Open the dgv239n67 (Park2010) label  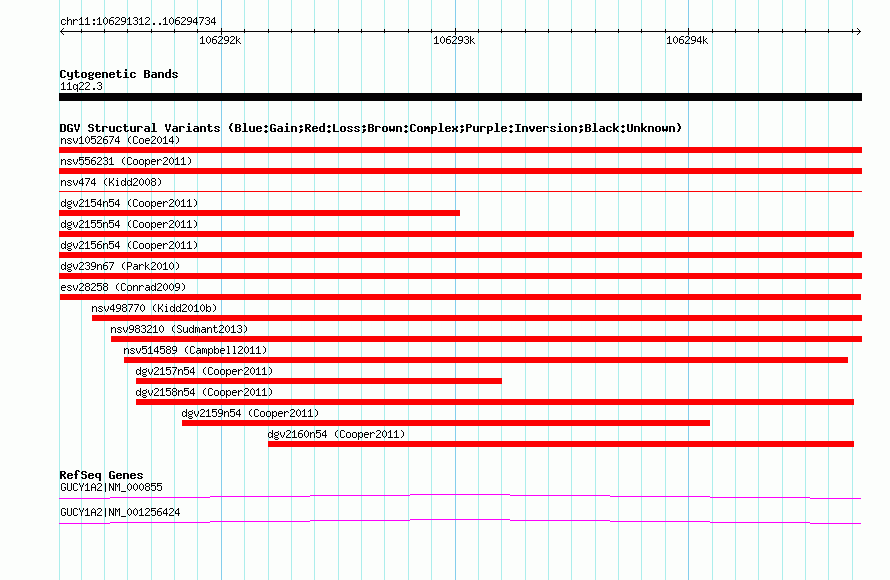coord(120,266)
